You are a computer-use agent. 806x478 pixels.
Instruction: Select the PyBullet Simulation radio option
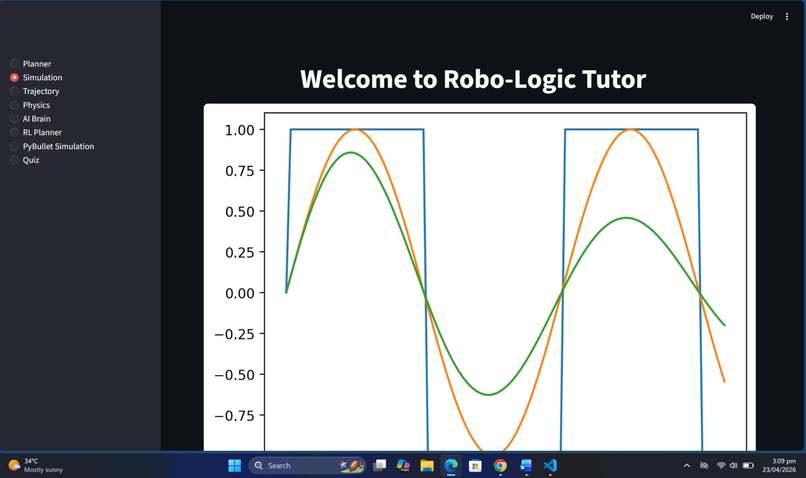(x=52, y=146)
